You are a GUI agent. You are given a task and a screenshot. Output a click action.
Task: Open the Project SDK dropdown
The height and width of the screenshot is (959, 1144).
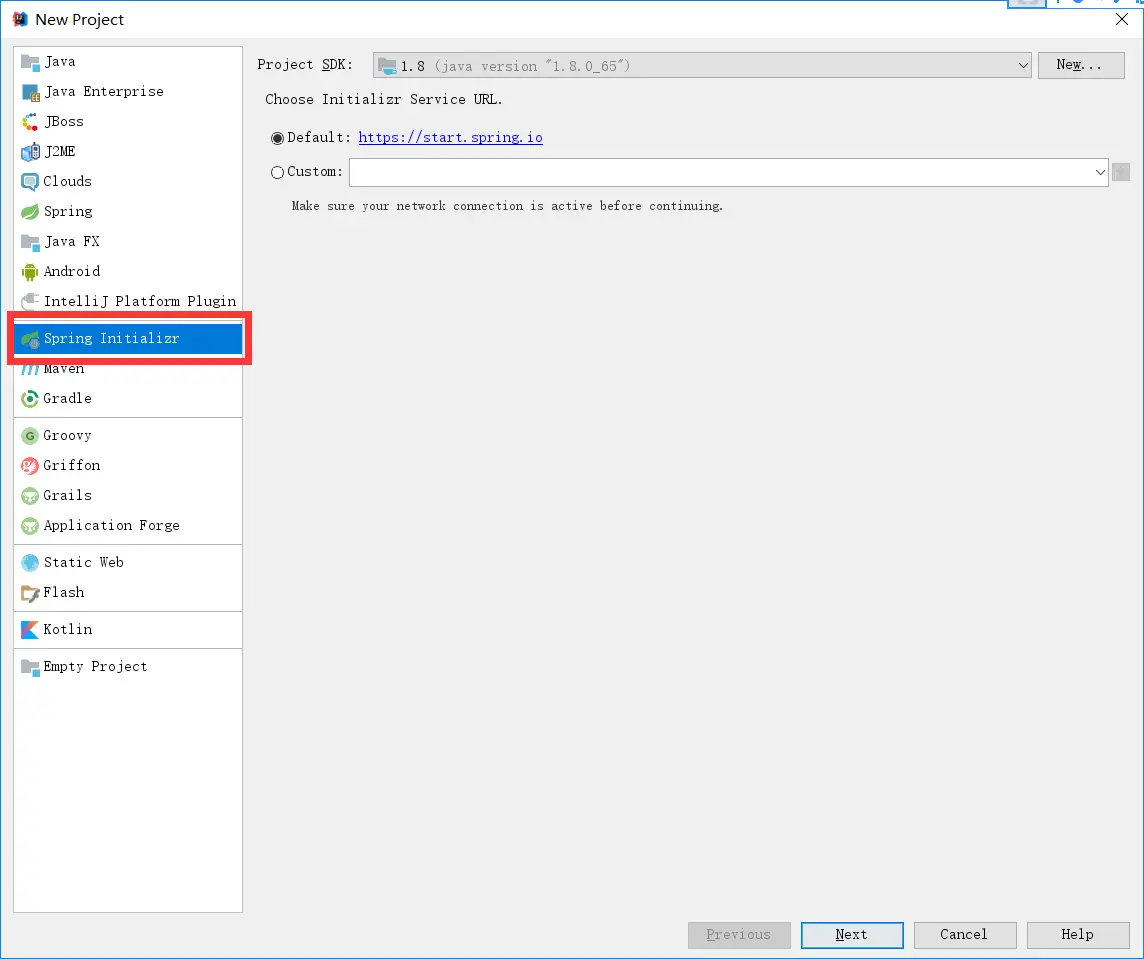click(x=702, y=65)
